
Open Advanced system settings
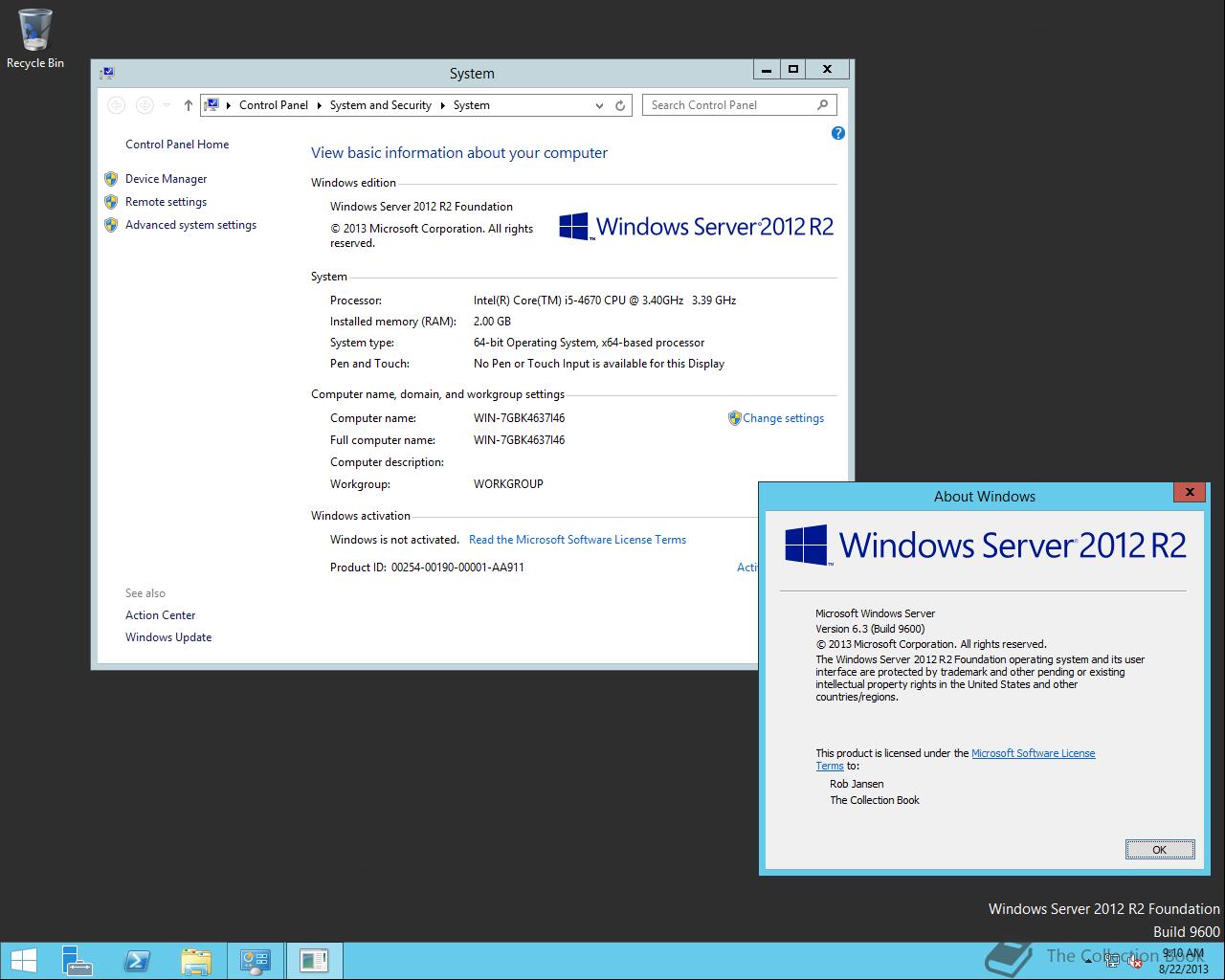[x=190, y=225]
